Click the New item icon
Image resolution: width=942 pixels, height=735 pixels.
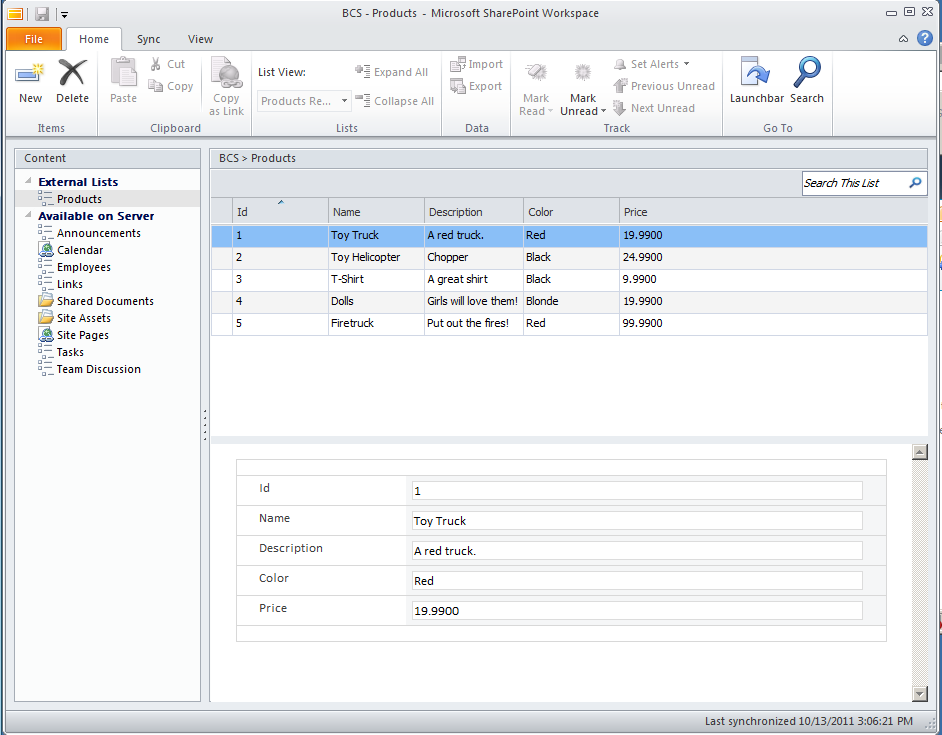(30, 73)
